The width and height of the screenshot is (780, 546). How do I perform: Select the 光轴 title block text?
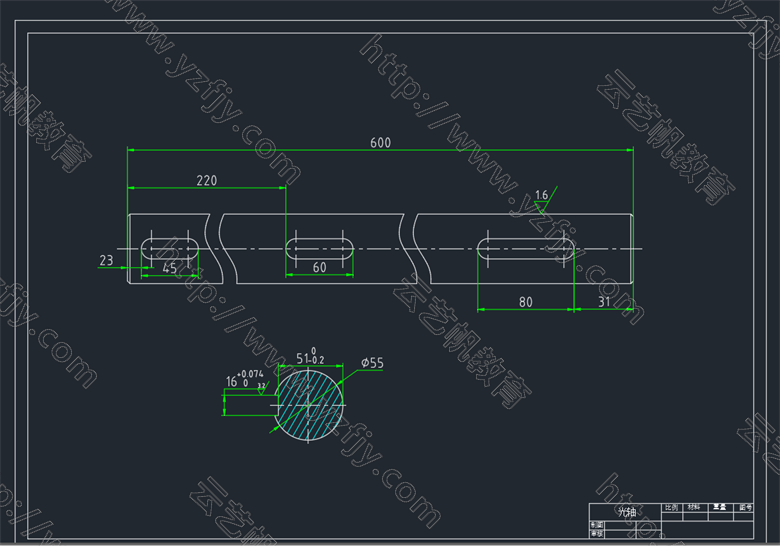[x=627, y=512]
